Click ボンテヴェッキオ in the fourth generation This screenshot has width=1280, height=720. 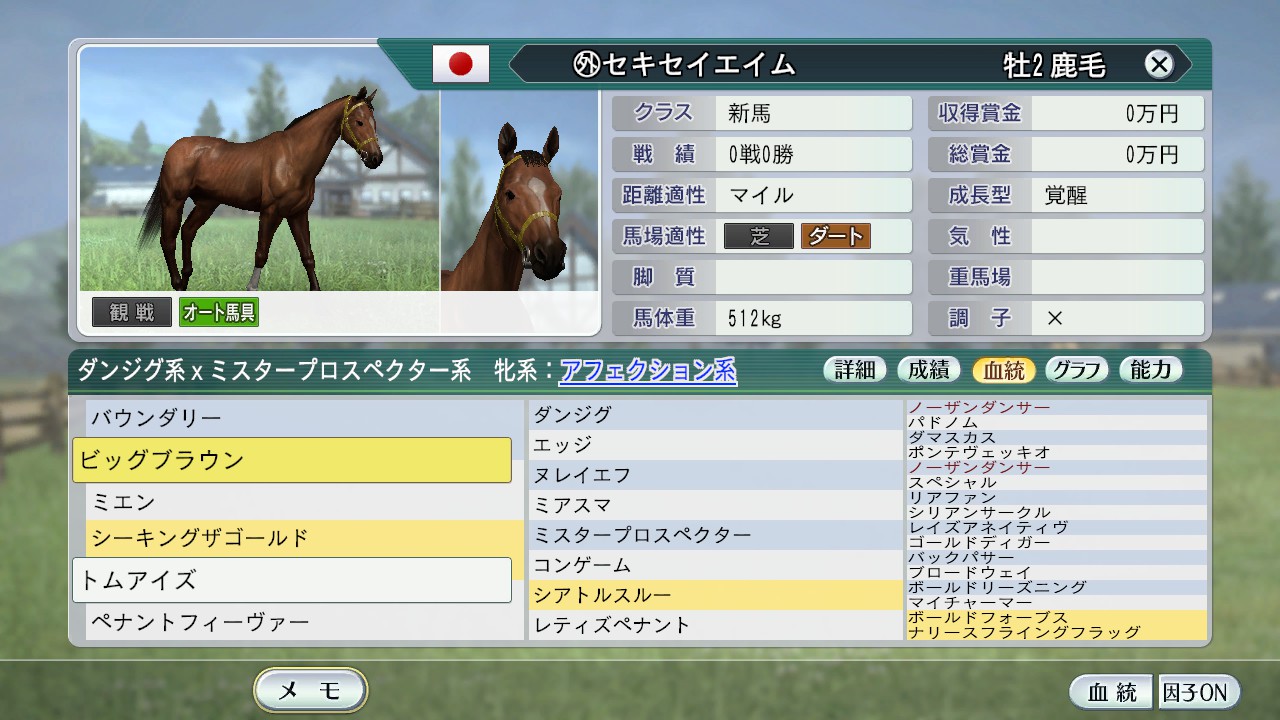click(x=1057, y=452)
